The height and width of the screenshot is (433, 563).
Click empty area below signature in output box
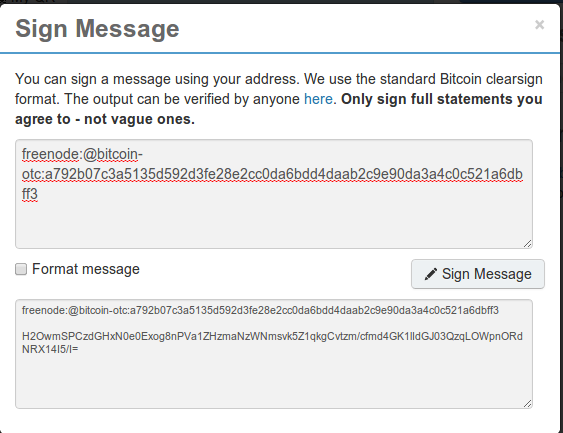(x=274, y=381)
